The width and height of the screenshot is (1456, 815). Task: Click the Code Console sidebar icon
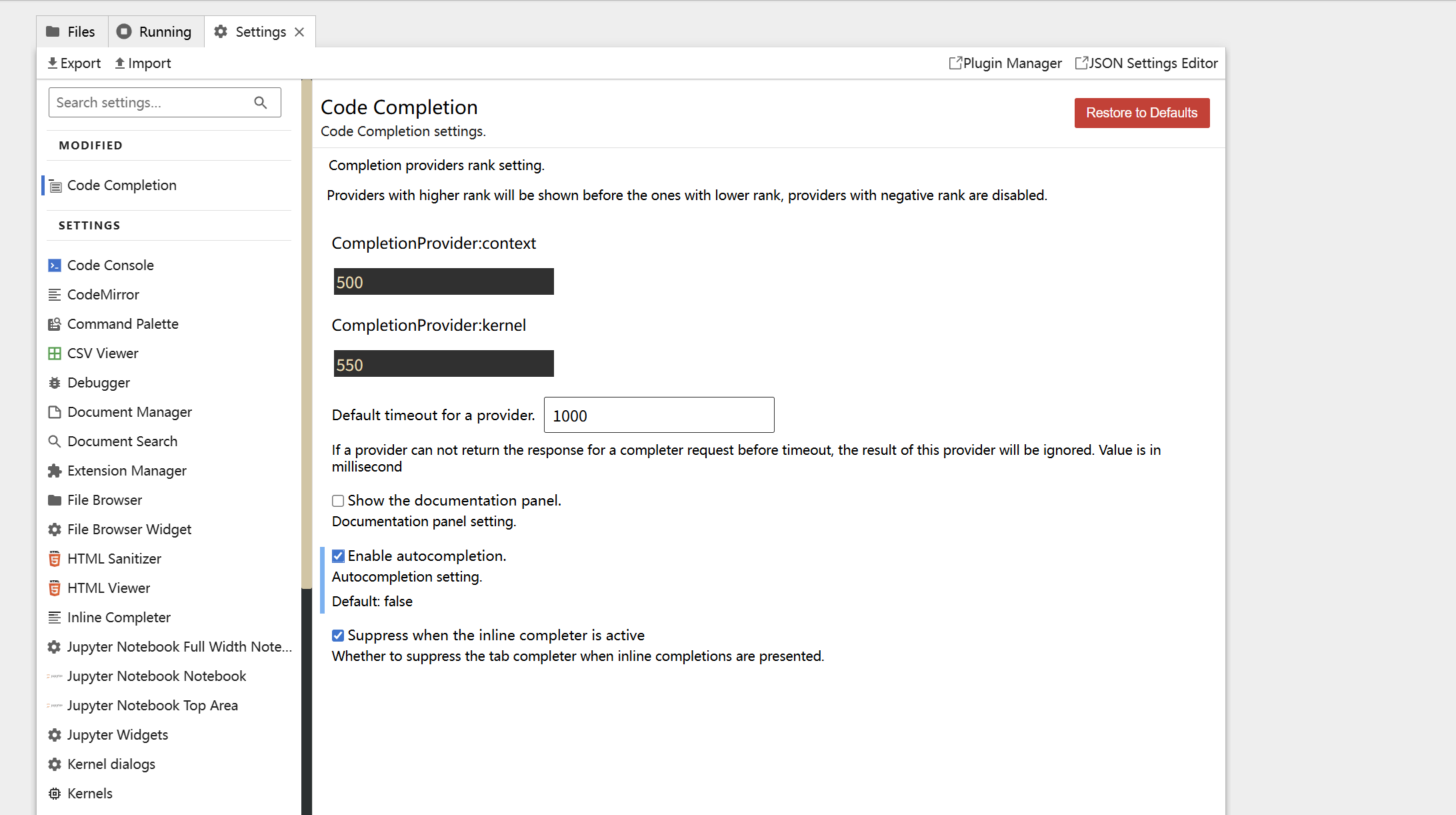(55, 265)
